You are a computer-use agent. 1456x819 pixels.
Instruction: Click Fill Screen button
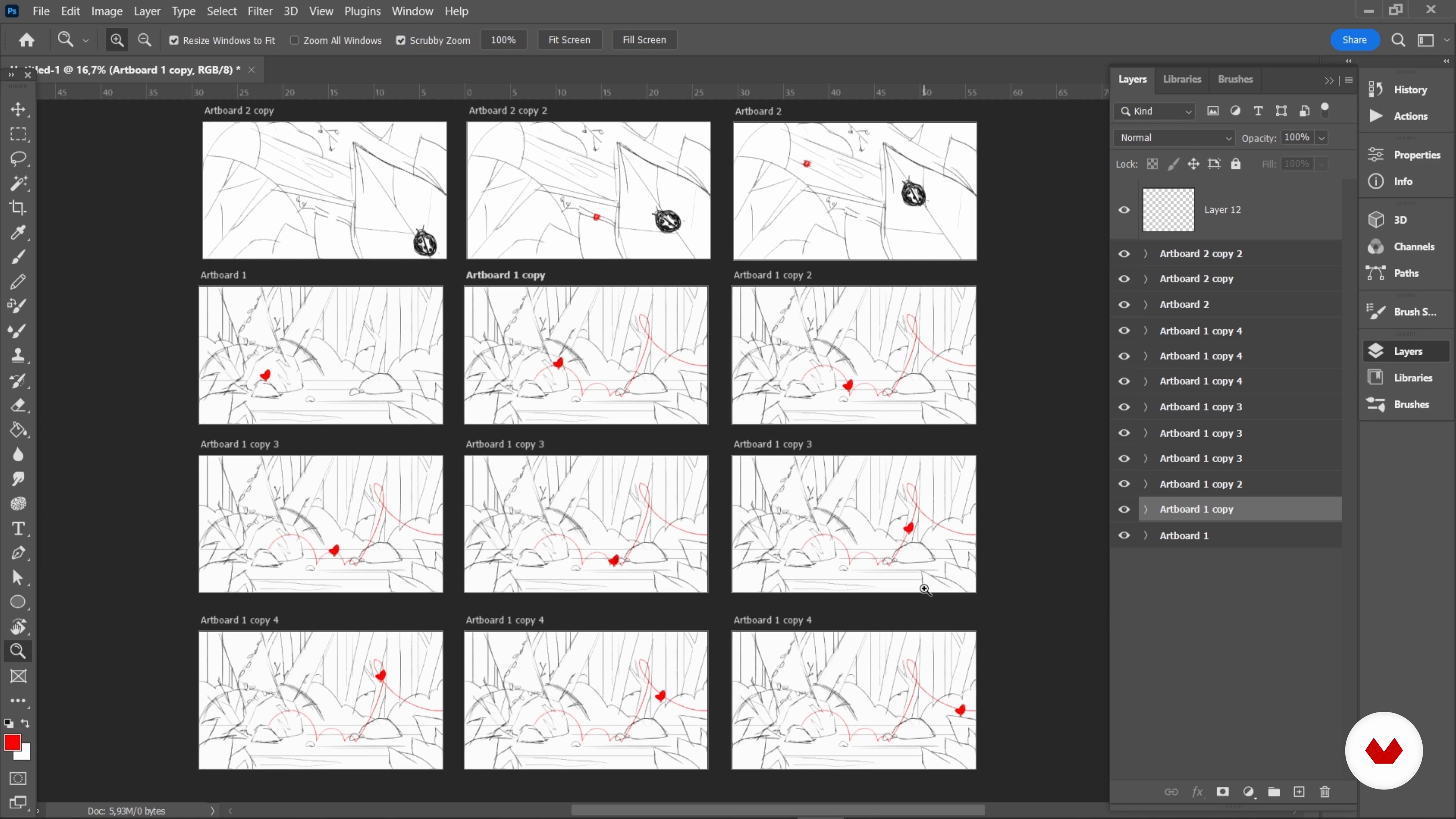(x=644, y=40)
